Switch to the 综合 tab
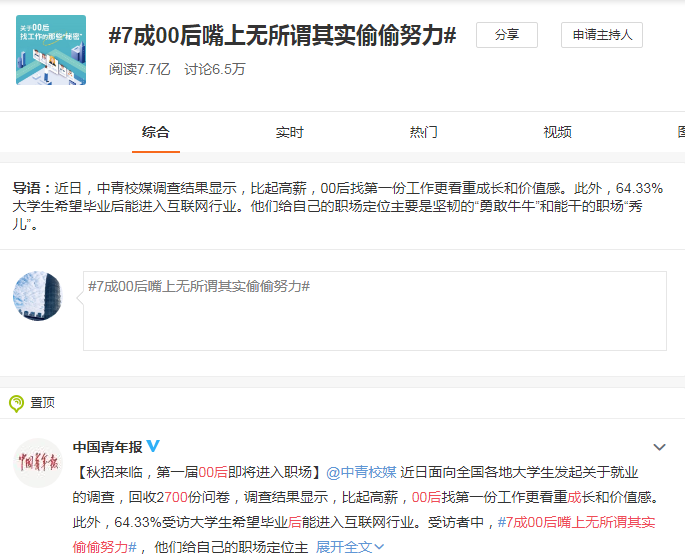685x558 pixels. tap(156, 132)
